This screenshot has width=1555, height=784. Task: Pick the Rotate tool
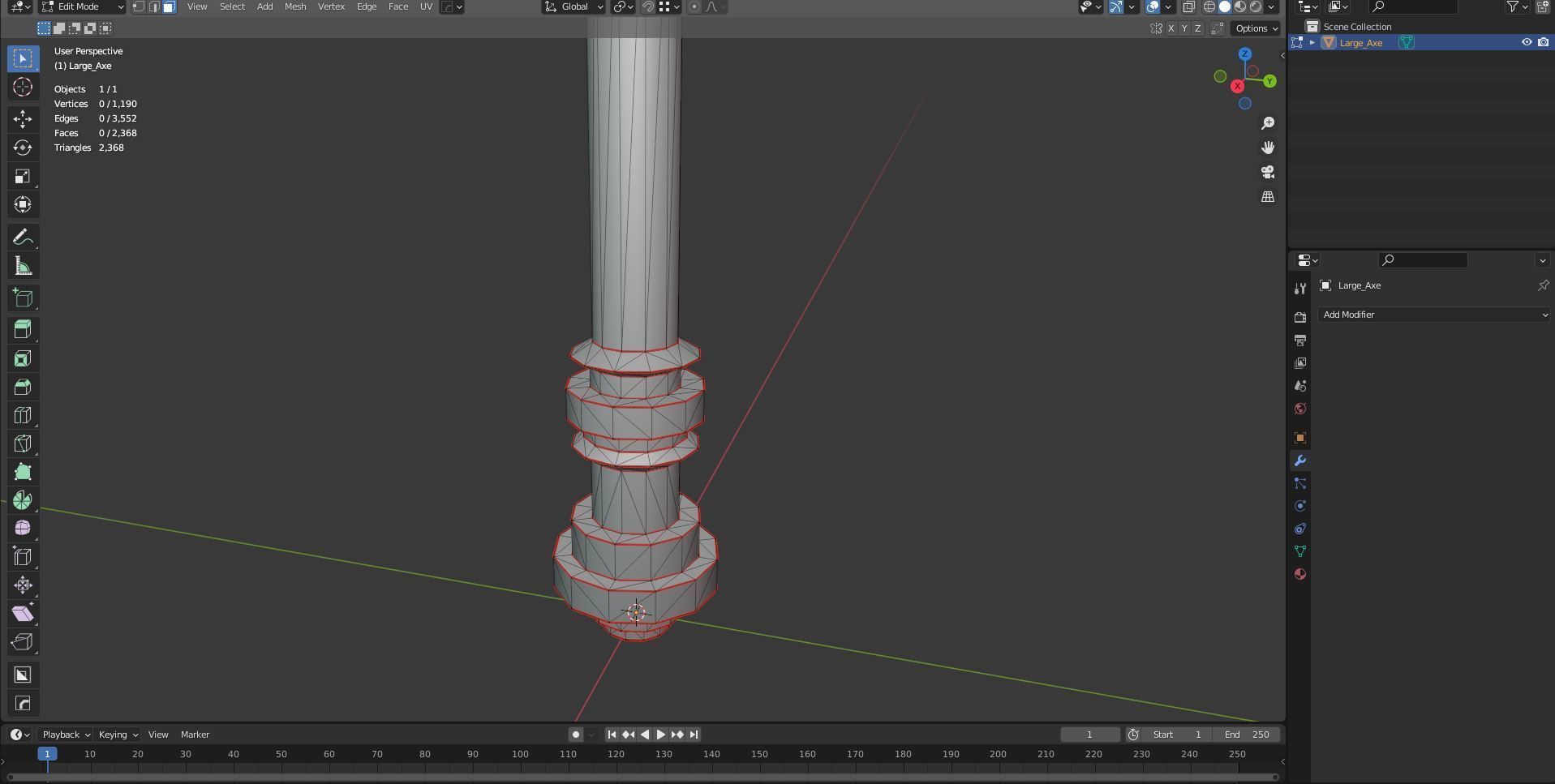click(x=23, y=148)
